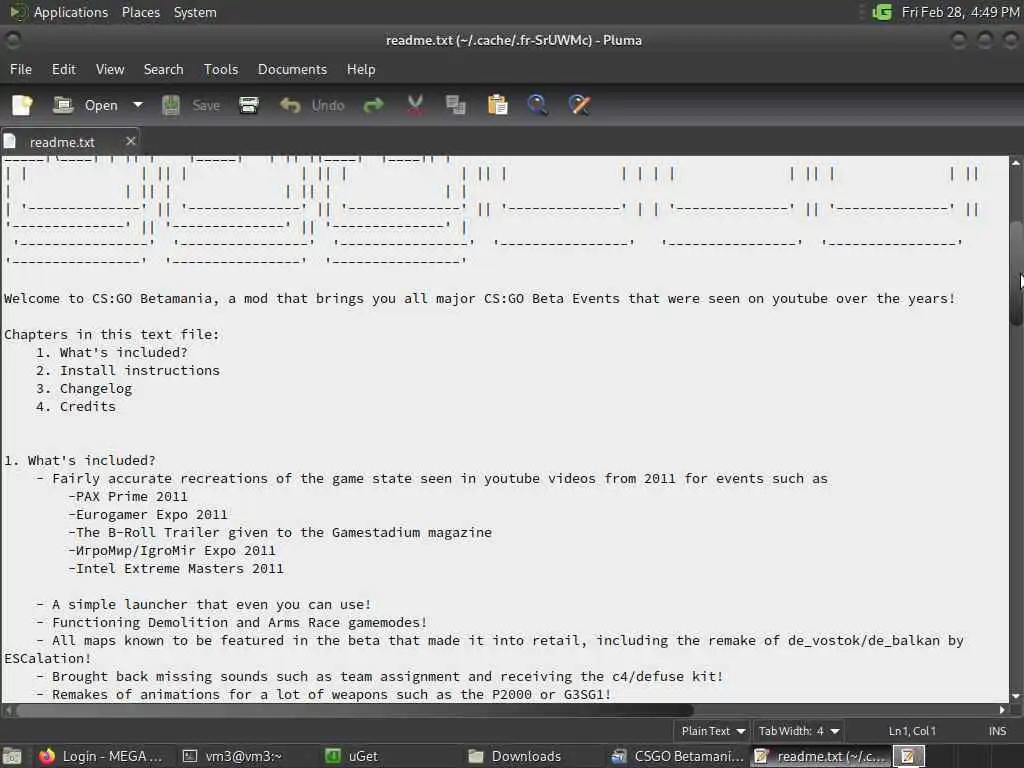The image size is (1024, 768).
Task: Create a new document with the toolbar icon
Action: pos(22,105)
